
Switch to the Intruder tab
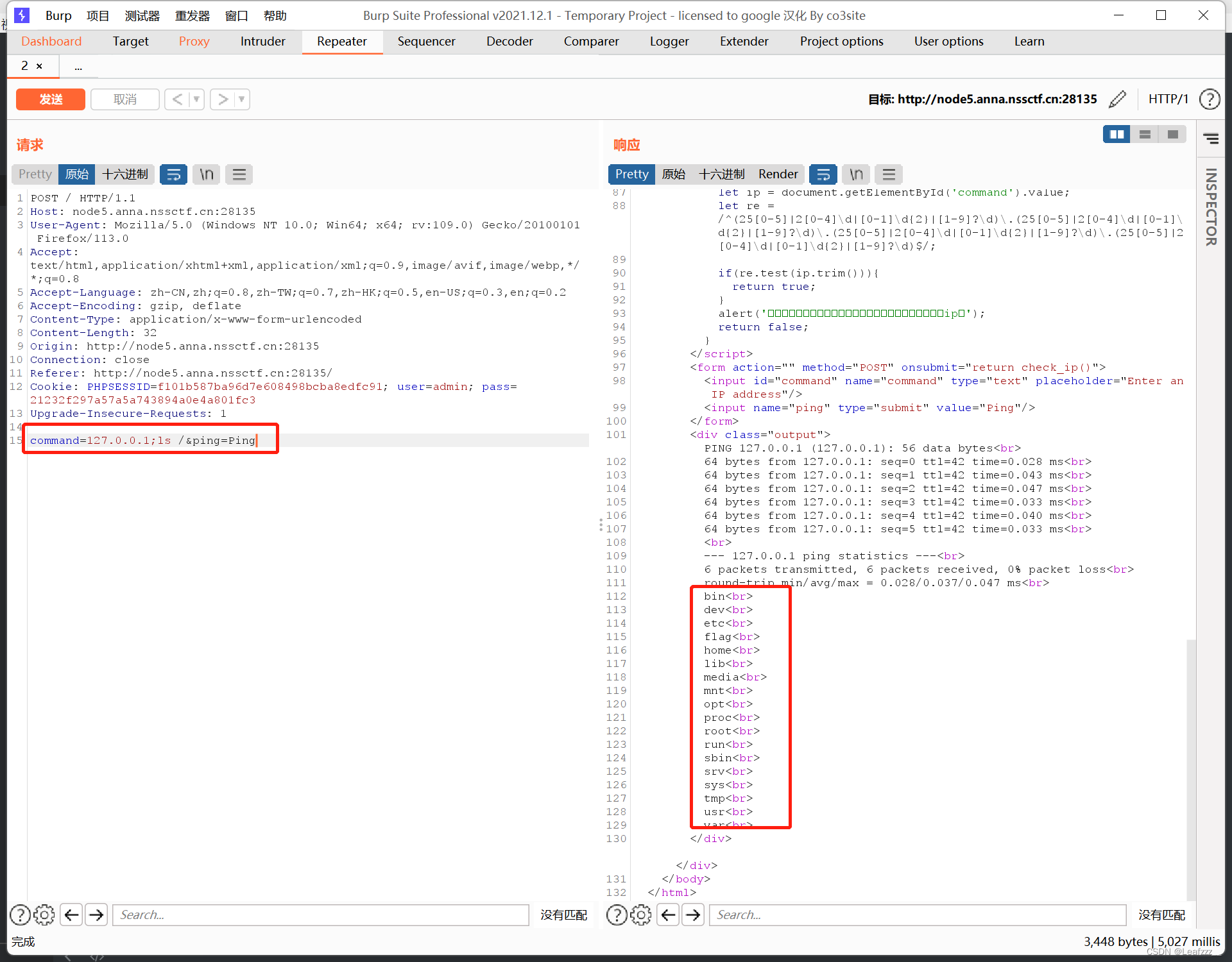click(x=263, y=42)
